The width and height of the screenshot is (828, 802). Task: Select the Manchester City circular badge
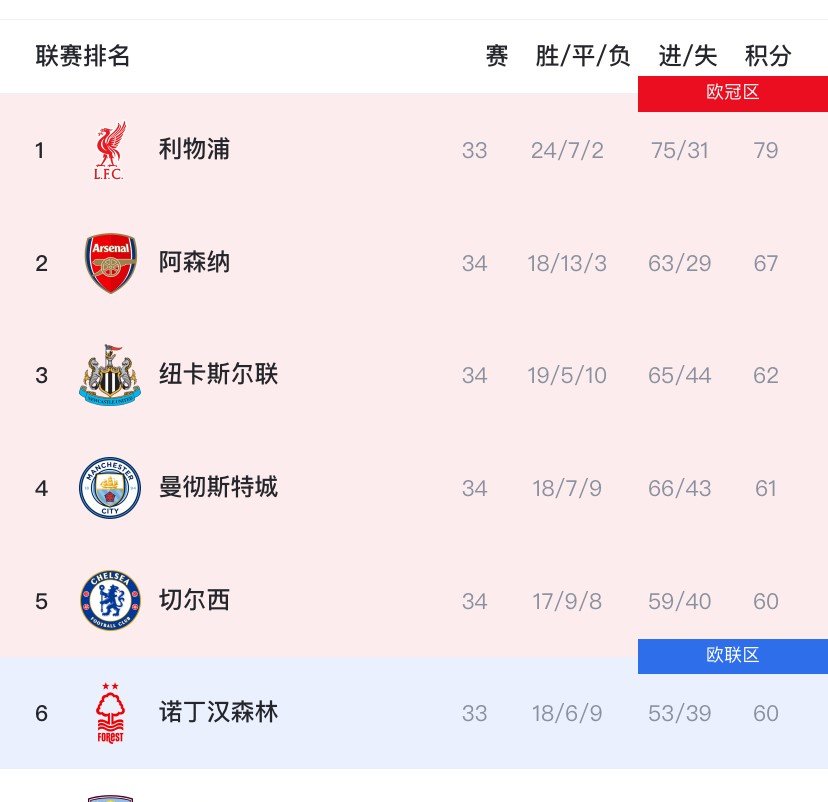point(110,488)
